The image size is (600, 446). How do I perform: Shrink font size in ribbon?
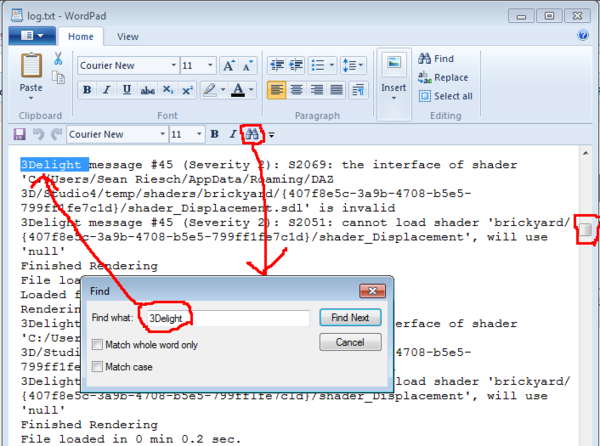[247, 65]
